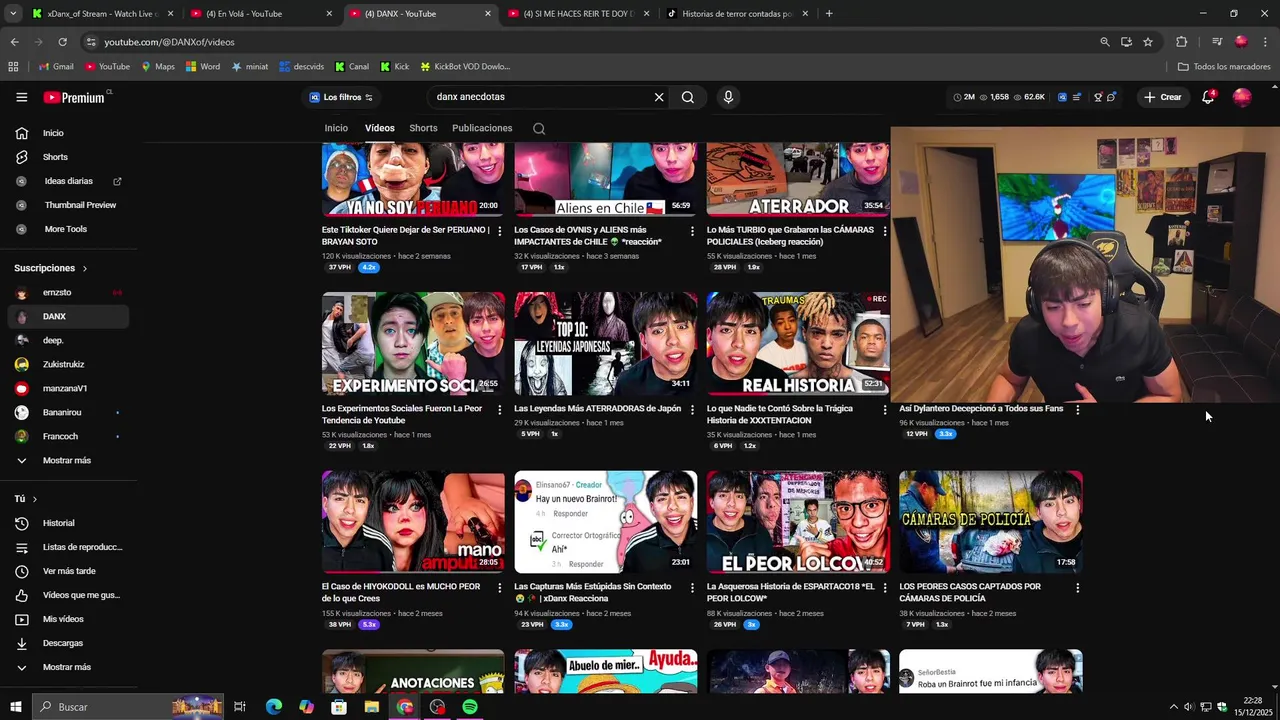The width and height of the screenshot is (1280, 720).
Task: Expand Mostrar más under Tú section
Action: [x=67, y=667]
